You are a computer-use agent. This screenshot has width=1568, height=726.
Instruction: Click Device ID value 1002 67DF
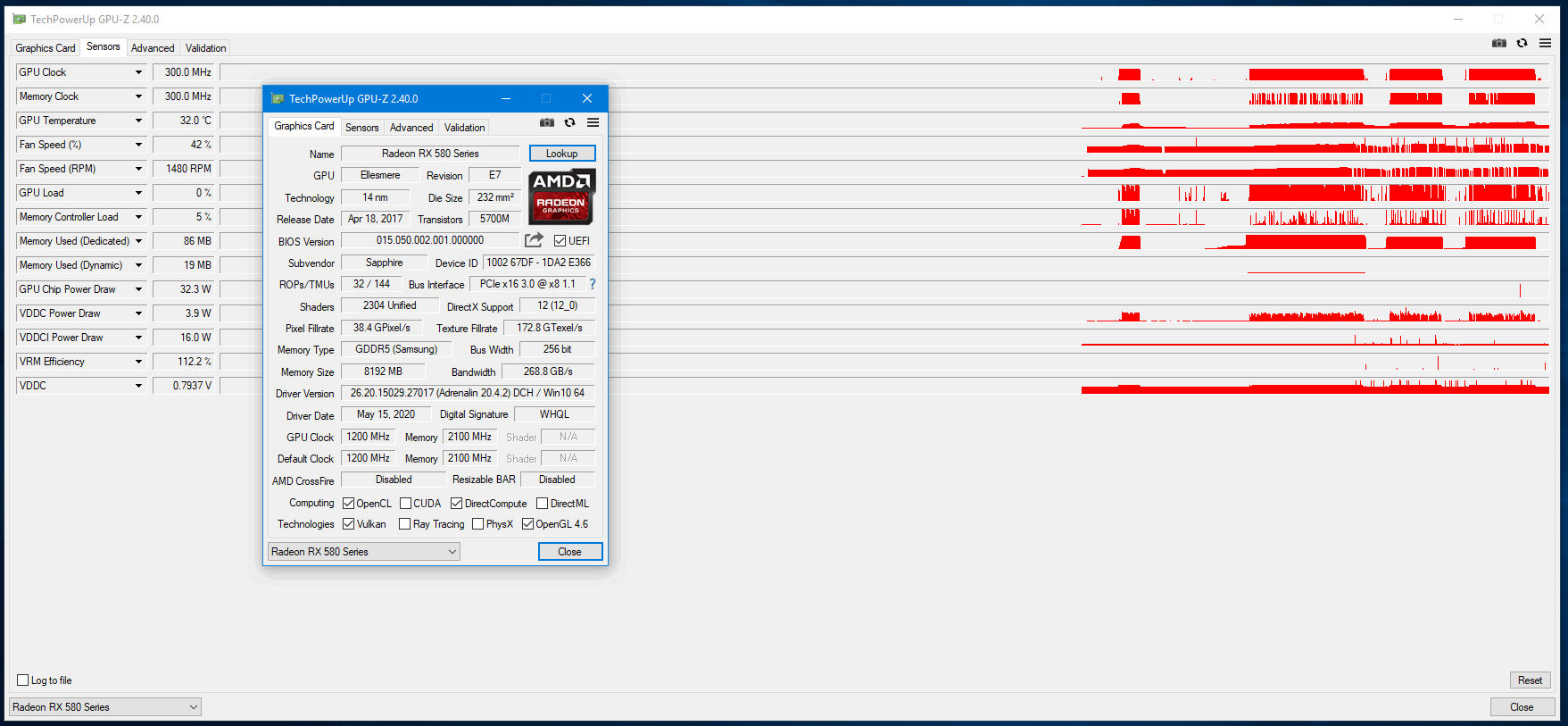[539, 263]
